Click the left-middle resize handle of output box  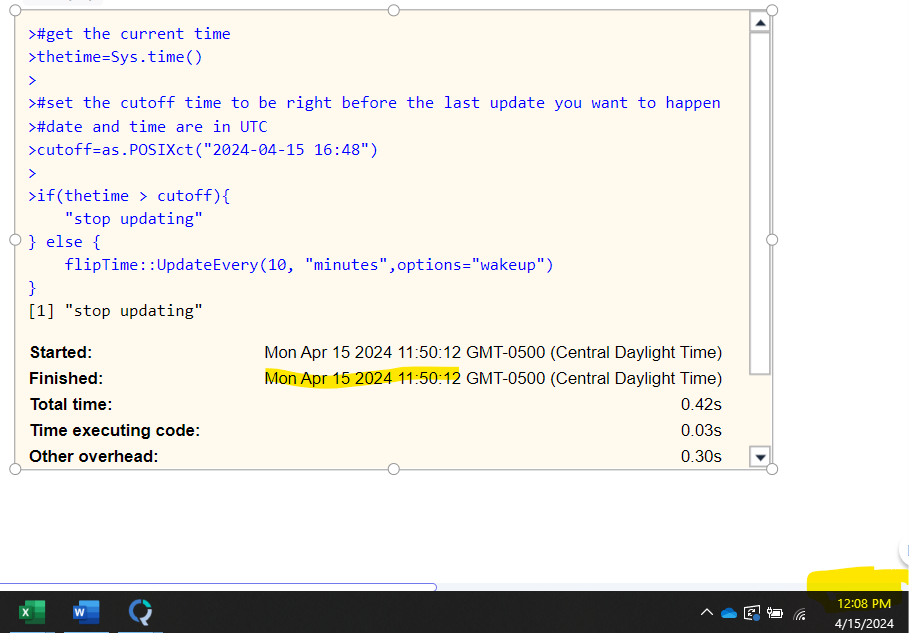point(15,240)
